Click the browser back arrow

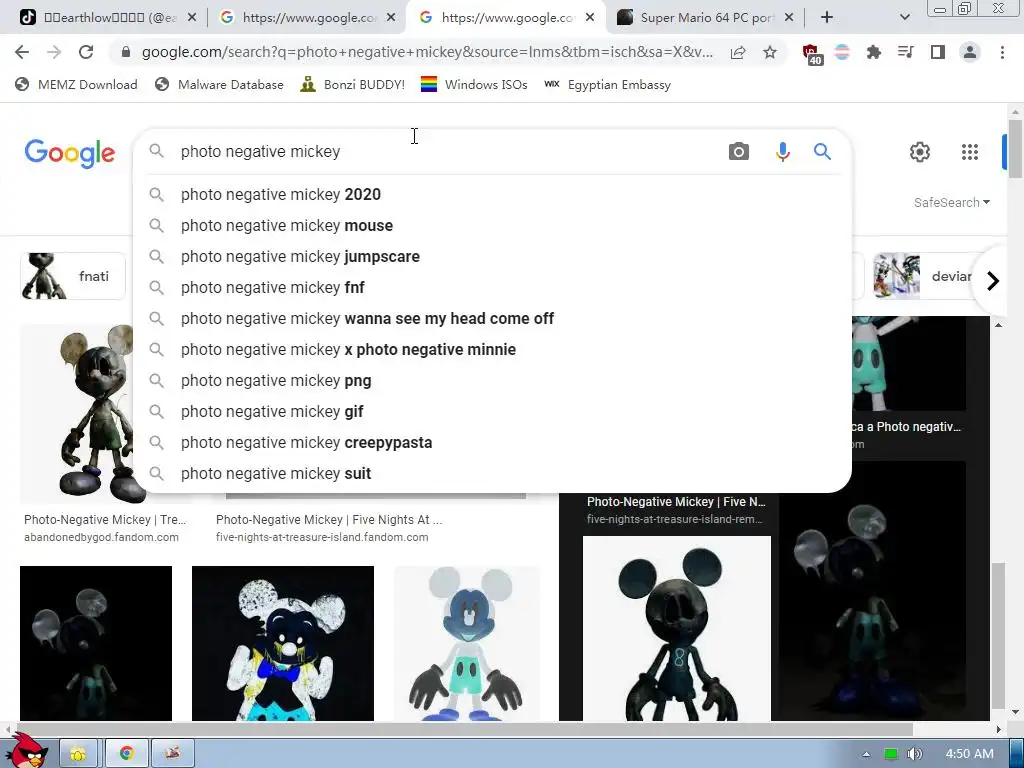click(x=22, y=52)
